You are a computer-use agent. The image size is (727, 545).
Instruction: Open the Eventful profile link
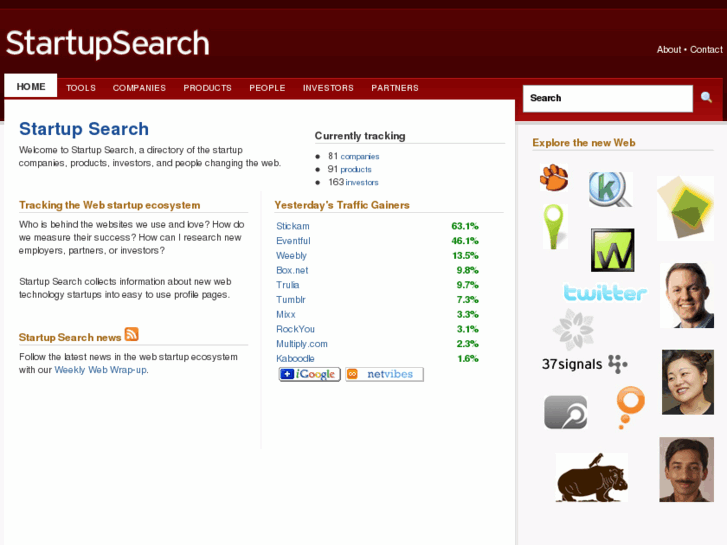click(x=293, y=241)
